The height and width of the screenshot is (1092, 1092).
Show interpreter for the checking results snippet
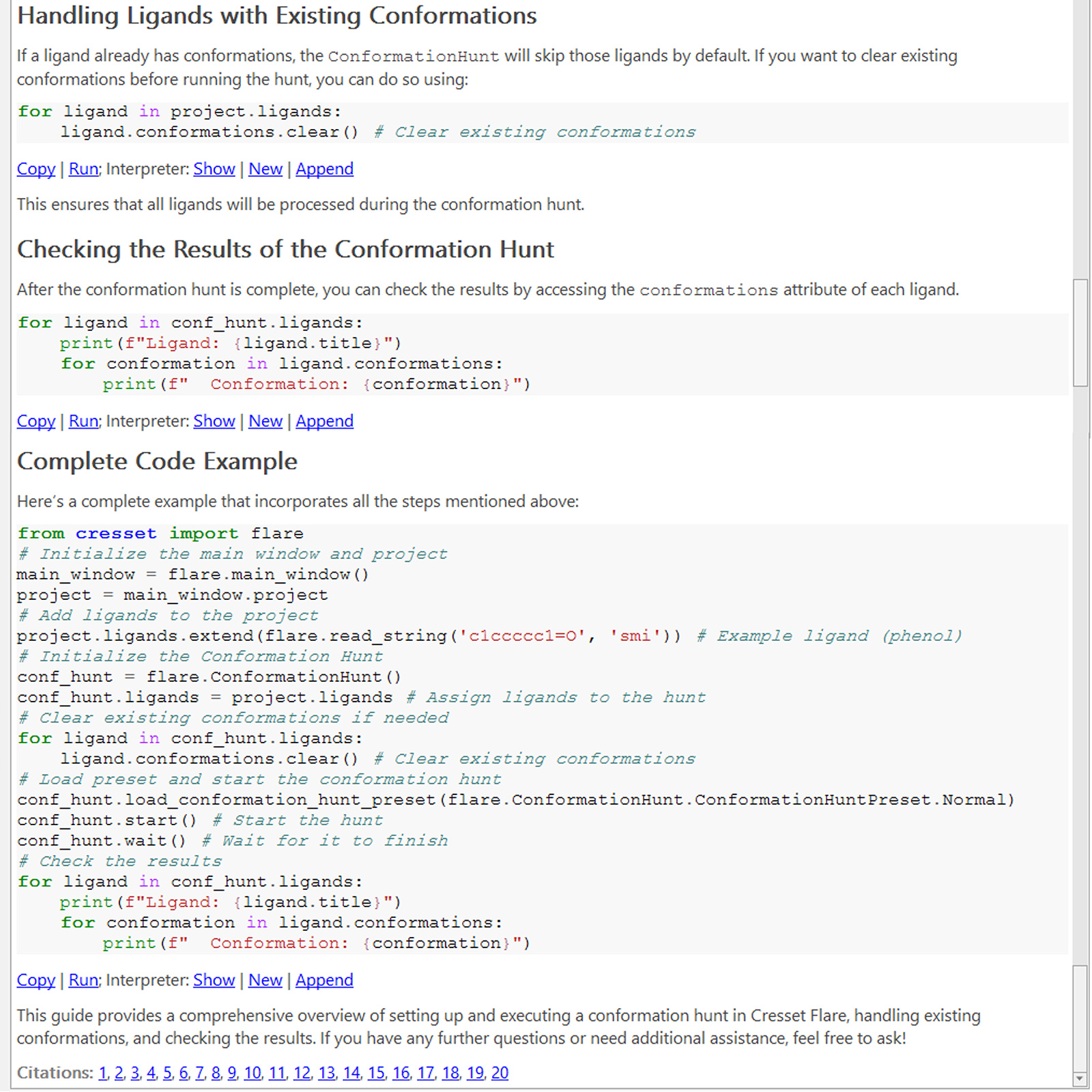tap(214, 421)
